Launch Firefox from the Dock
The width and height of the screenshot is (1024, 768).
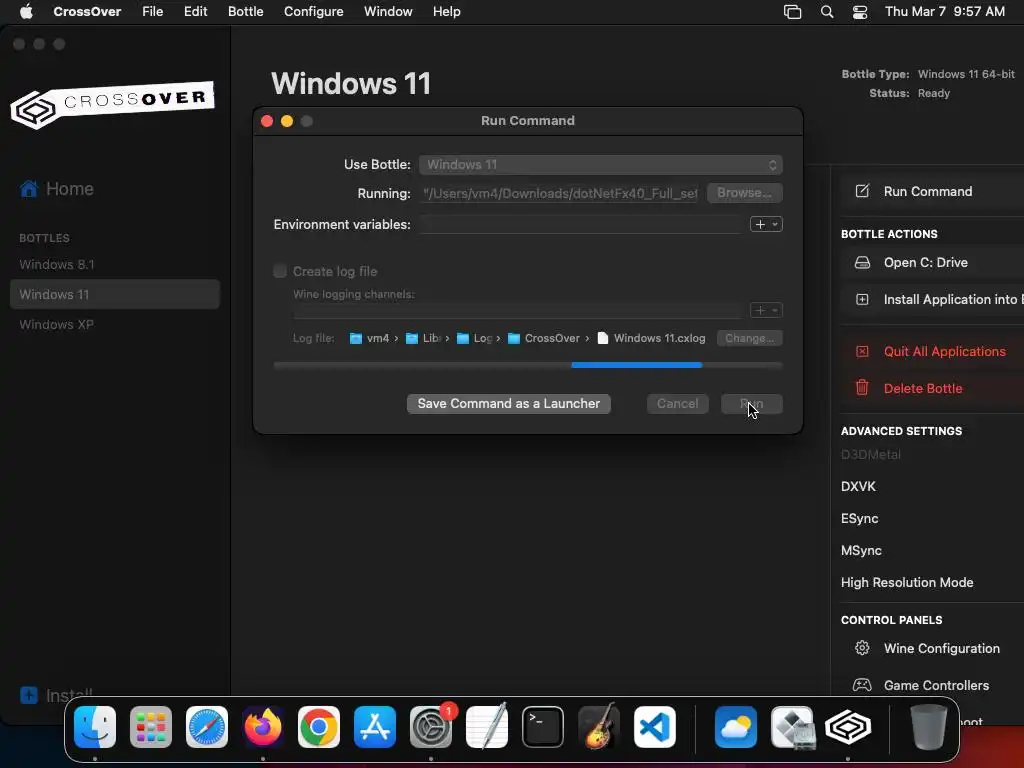[263, 727]
